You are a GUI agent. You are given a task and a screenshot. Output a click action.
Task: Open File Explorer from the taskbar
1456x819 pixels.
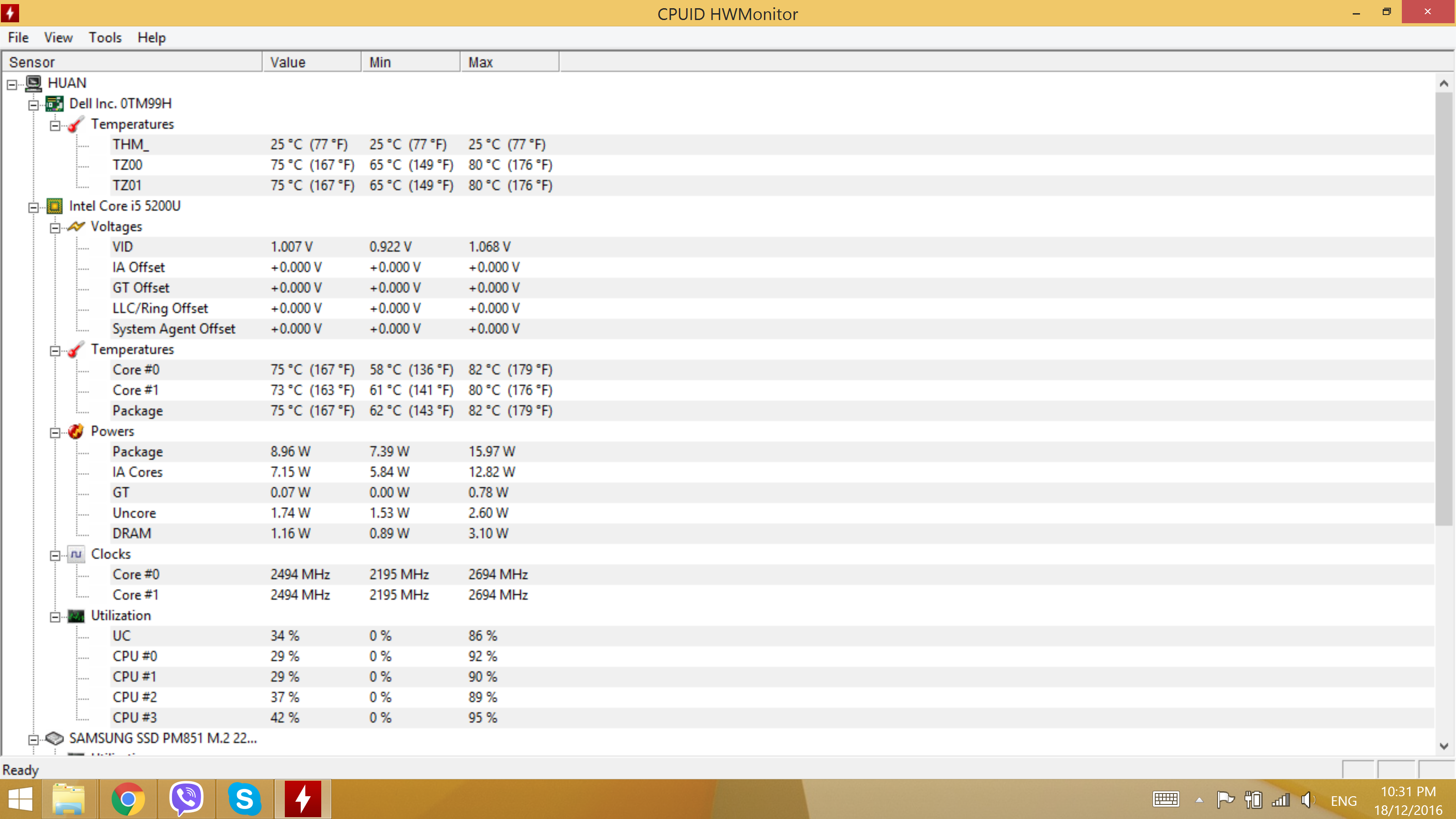click(x=69, y=799)
